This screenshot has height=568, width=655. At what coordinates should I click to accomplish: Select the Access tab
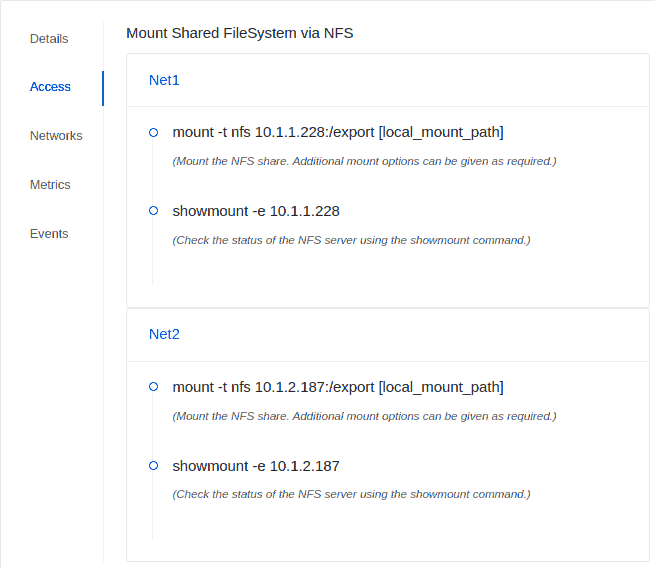tap(50, 87)
